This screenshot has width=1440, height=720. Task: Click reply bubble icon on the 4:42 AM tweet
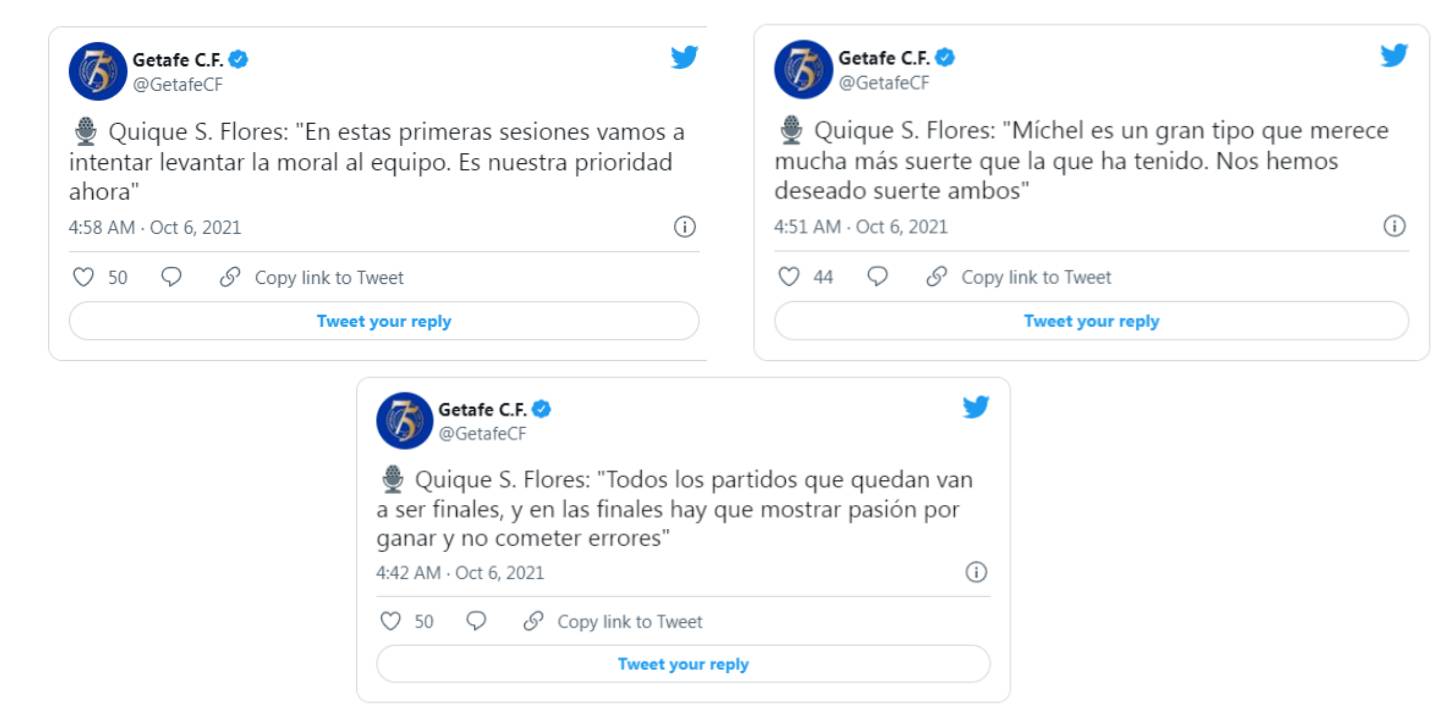[x=476, y=621]
